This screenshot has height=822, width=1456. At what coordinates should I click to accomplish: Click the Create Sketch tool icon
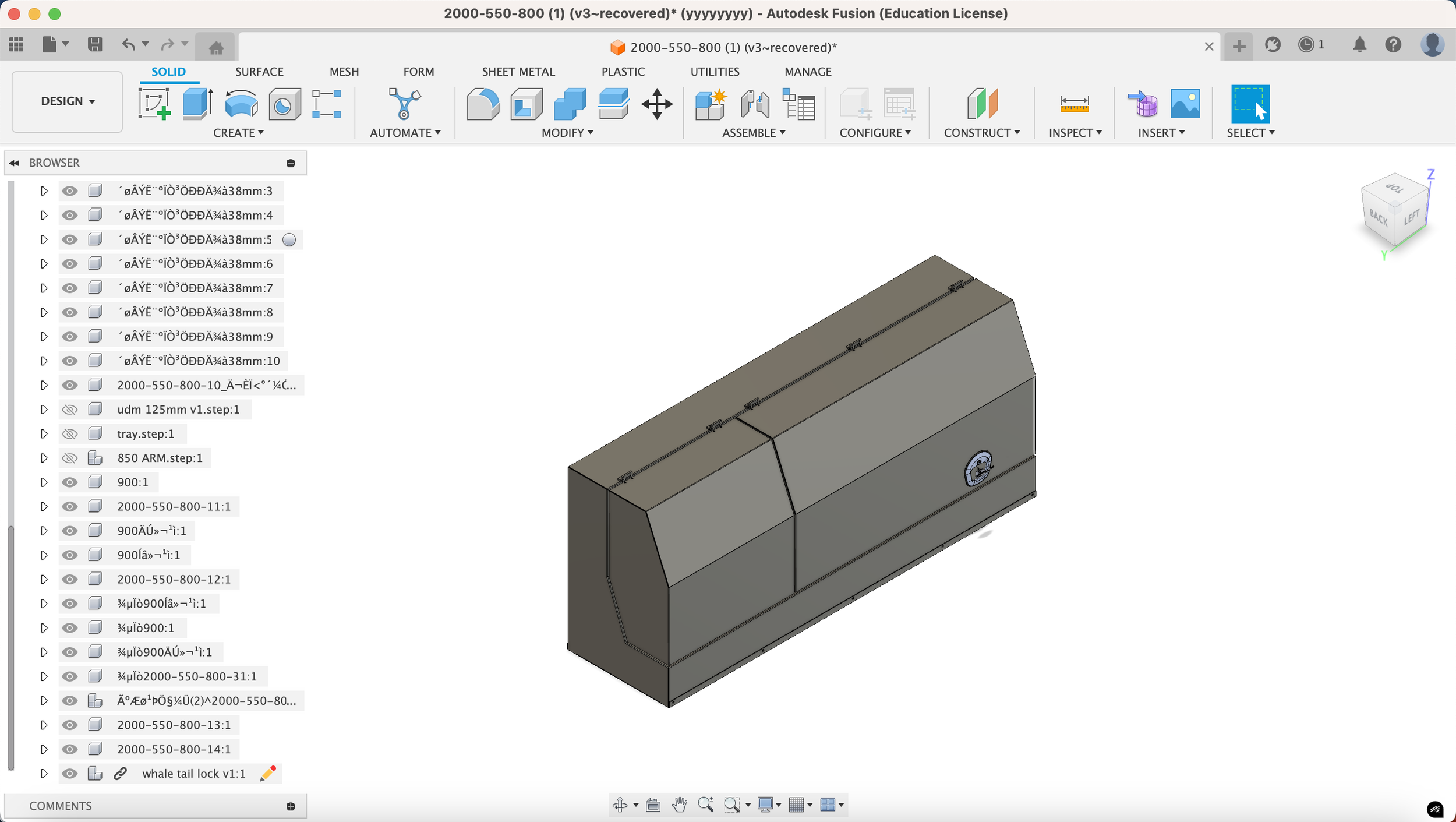(x=154, y=104)
